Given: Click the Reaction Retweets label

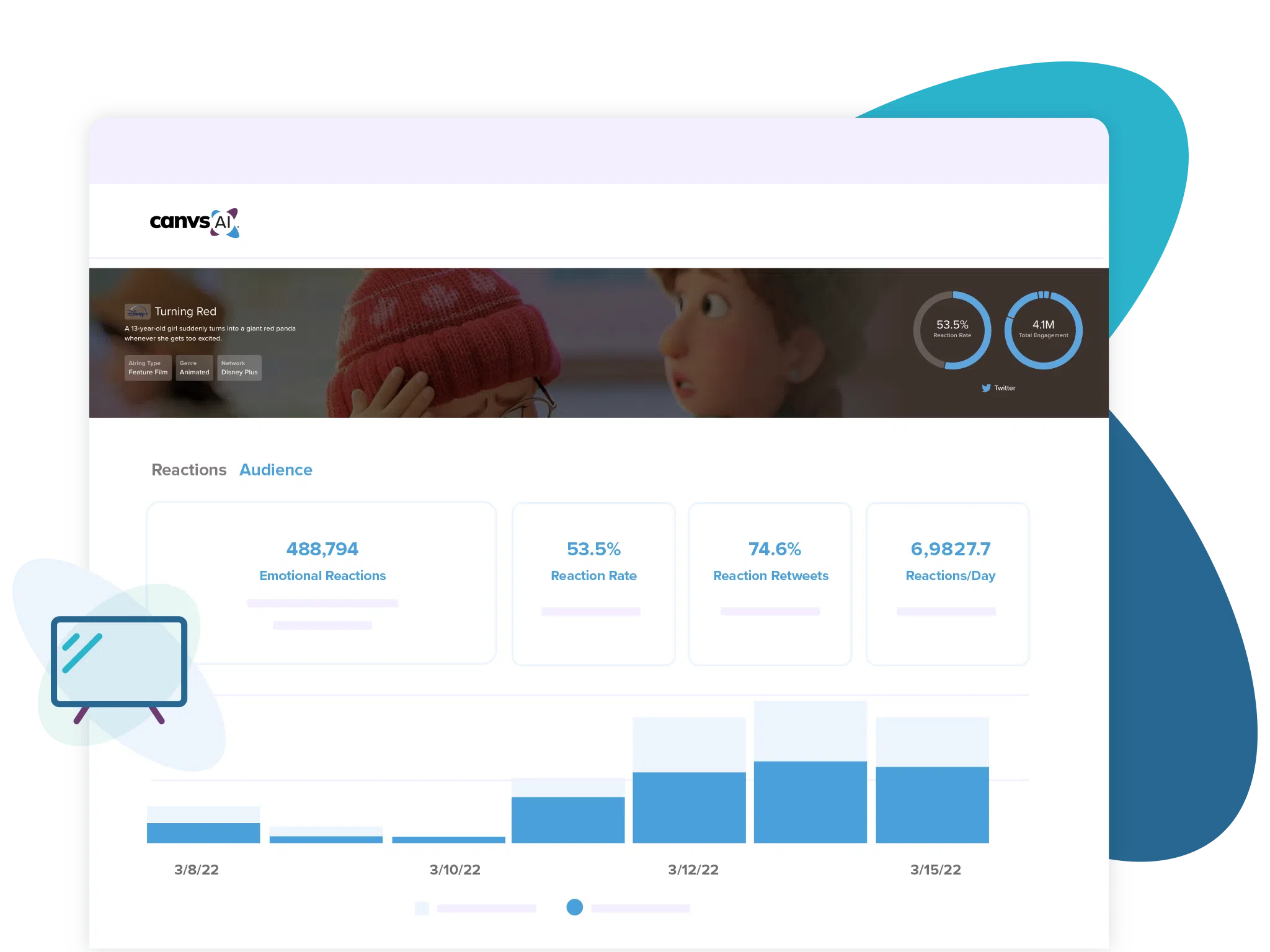Looking at the screenshot, I should [x=771, y=576].
